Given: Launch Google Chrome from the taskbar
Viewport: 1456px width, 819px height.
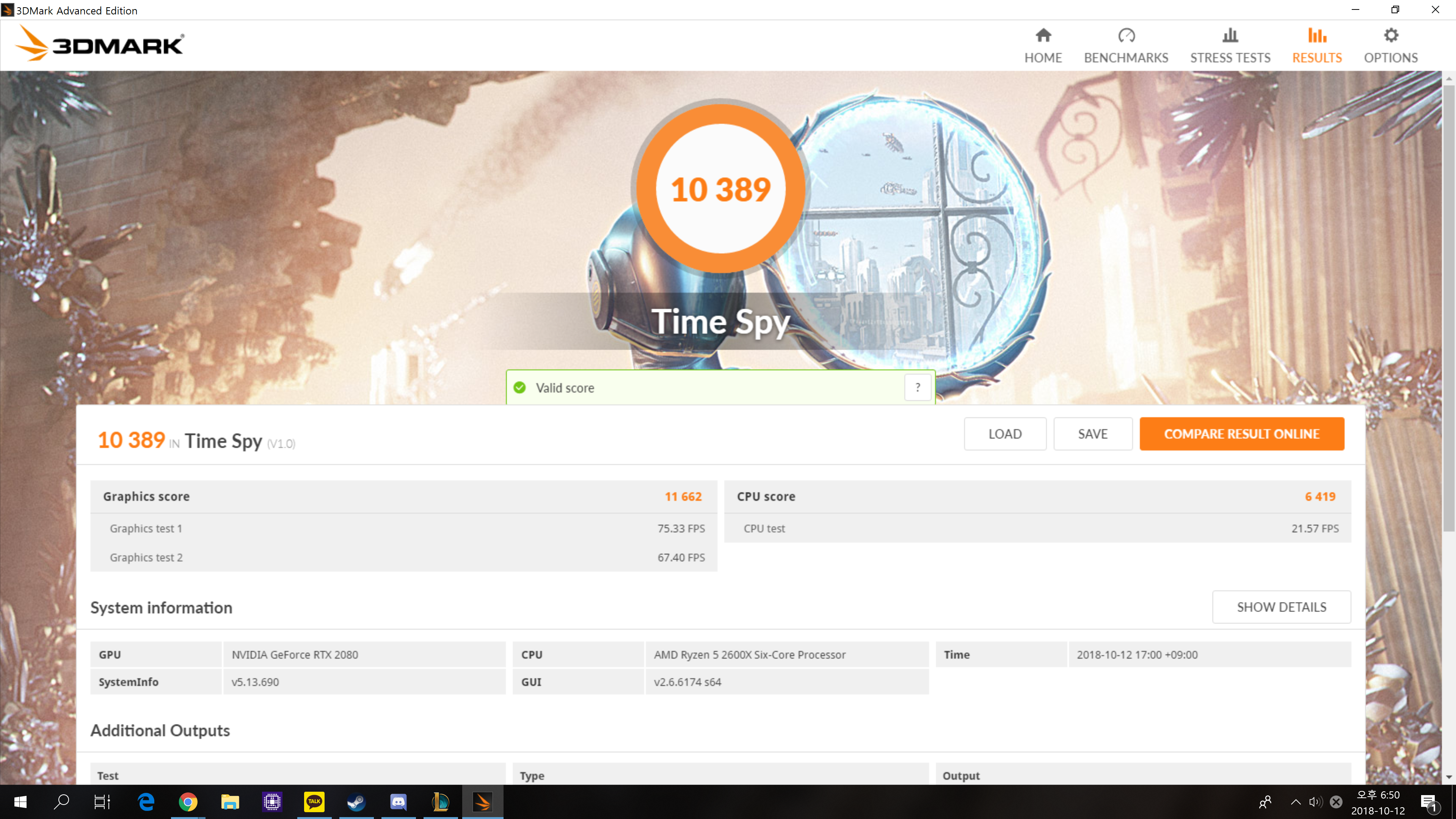Looking at the screenshot, I should coord(188,802).
